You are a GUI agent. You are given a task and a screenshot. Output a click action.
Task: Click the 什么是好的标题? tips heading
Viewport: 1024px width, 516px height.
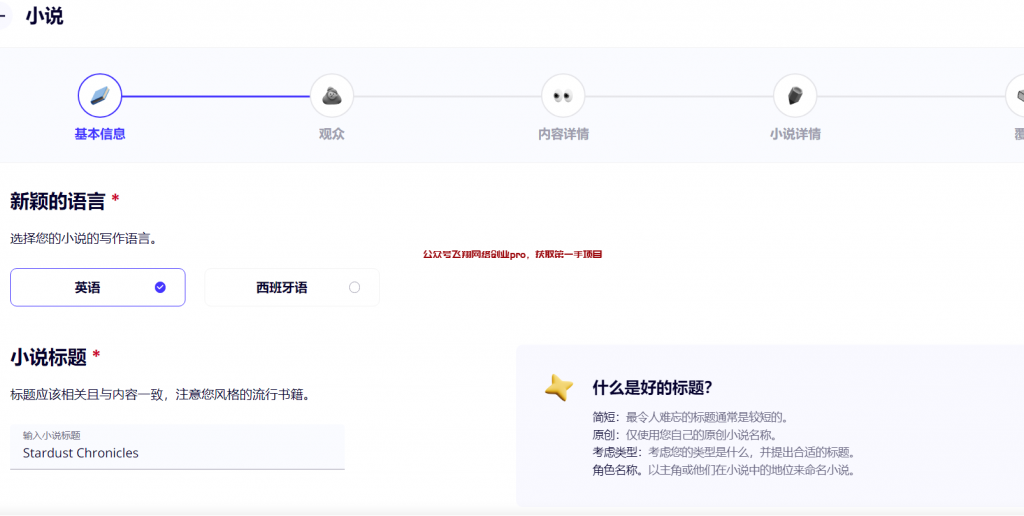(652, 388)
